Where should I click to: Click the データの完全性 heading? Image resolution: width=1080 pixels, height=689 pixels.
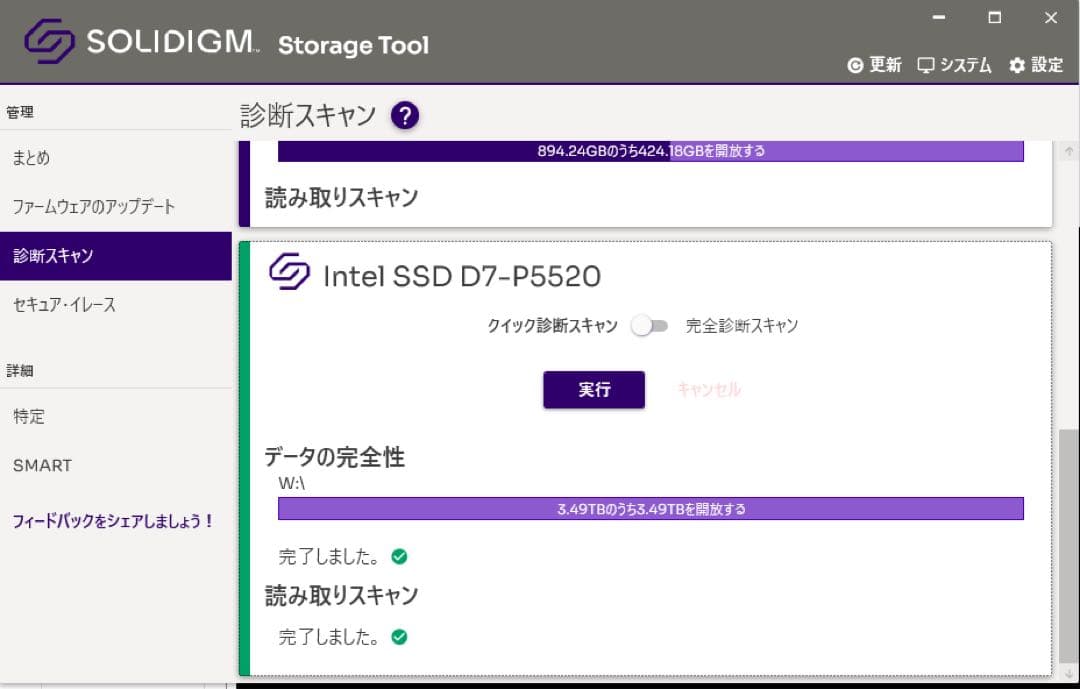(335, 457)
